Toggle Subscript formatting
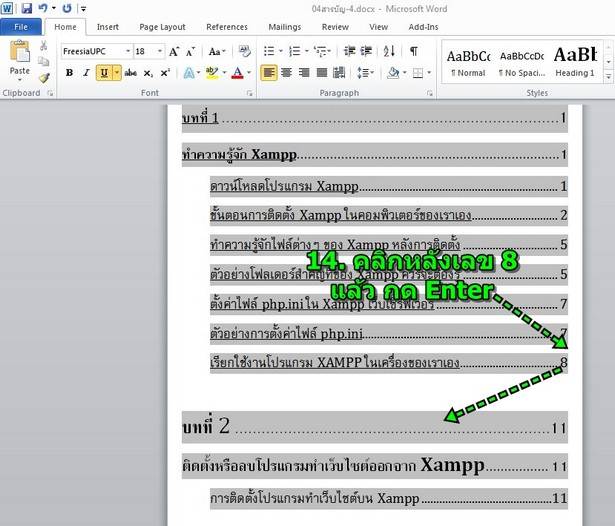615x526 pixels. click(x=148, y=73)
